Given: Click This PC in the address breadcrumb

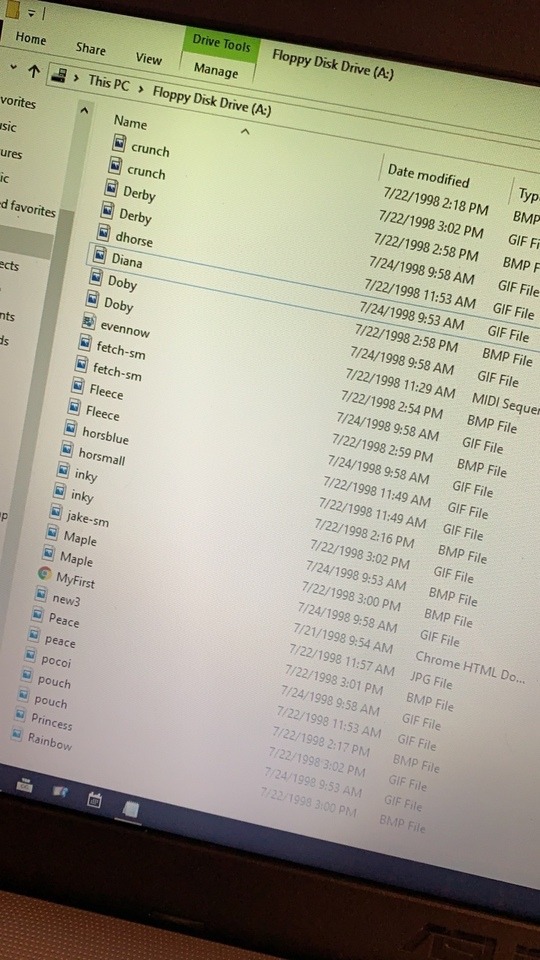Looking at the screenshot, I should click(109, 83).
